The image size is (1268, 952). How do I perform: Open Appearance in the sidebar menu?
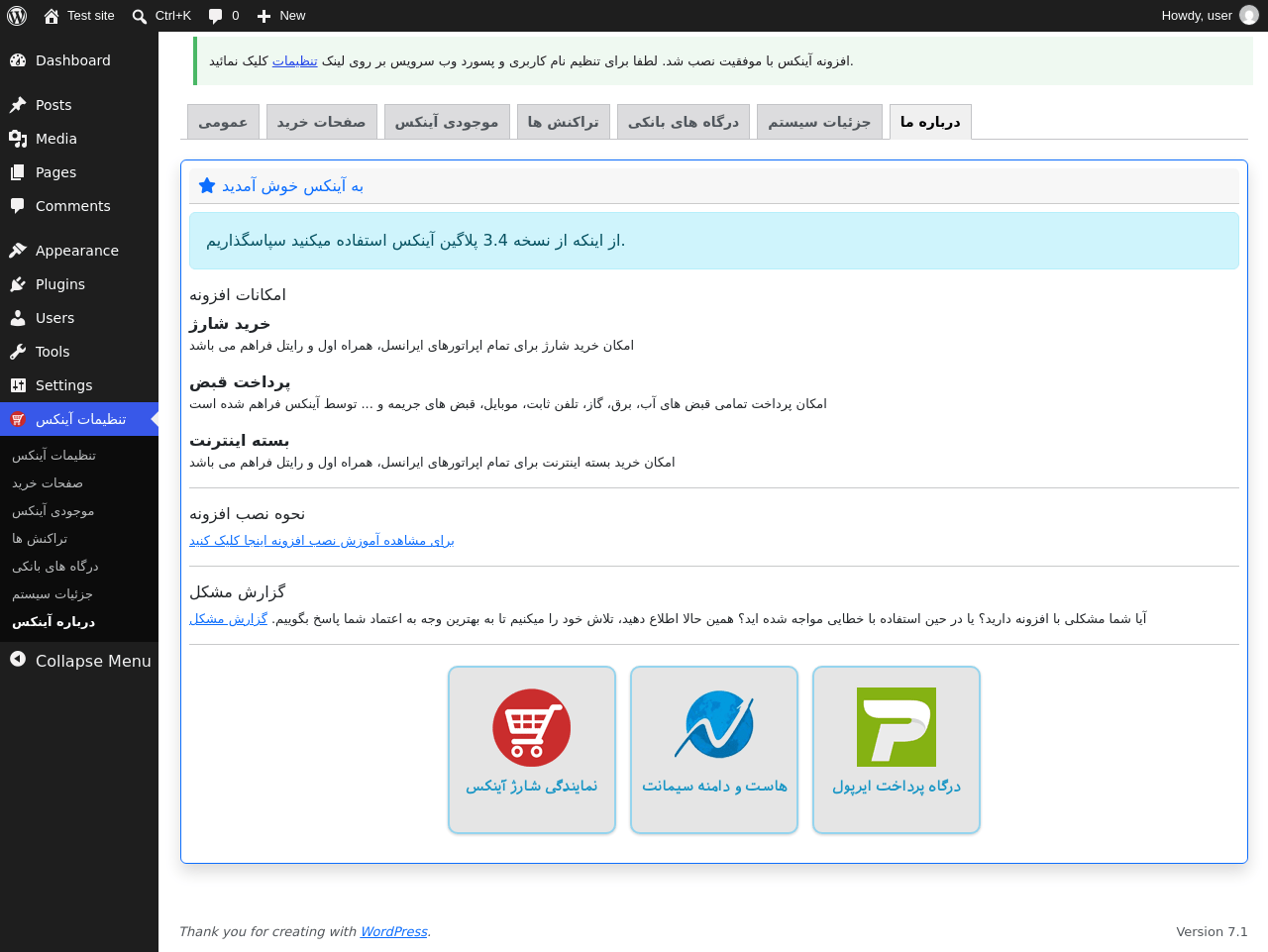pos(79,251)
